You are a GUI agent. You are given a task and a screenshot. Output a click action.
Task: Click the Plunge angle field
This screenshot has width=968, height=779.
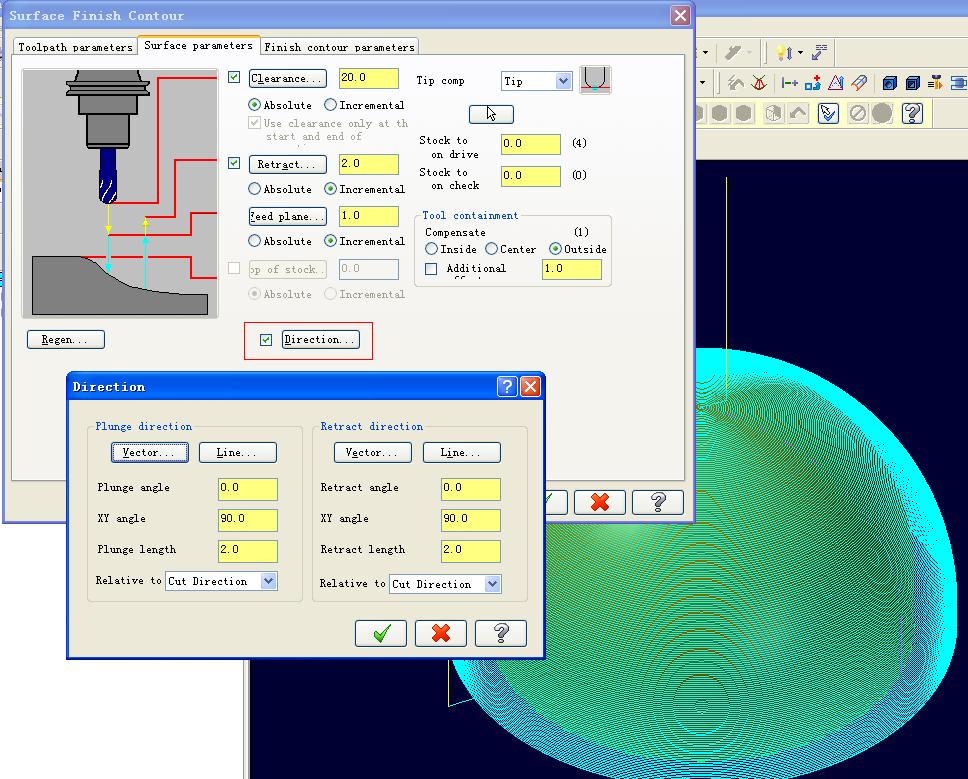[x=248, y=488]
